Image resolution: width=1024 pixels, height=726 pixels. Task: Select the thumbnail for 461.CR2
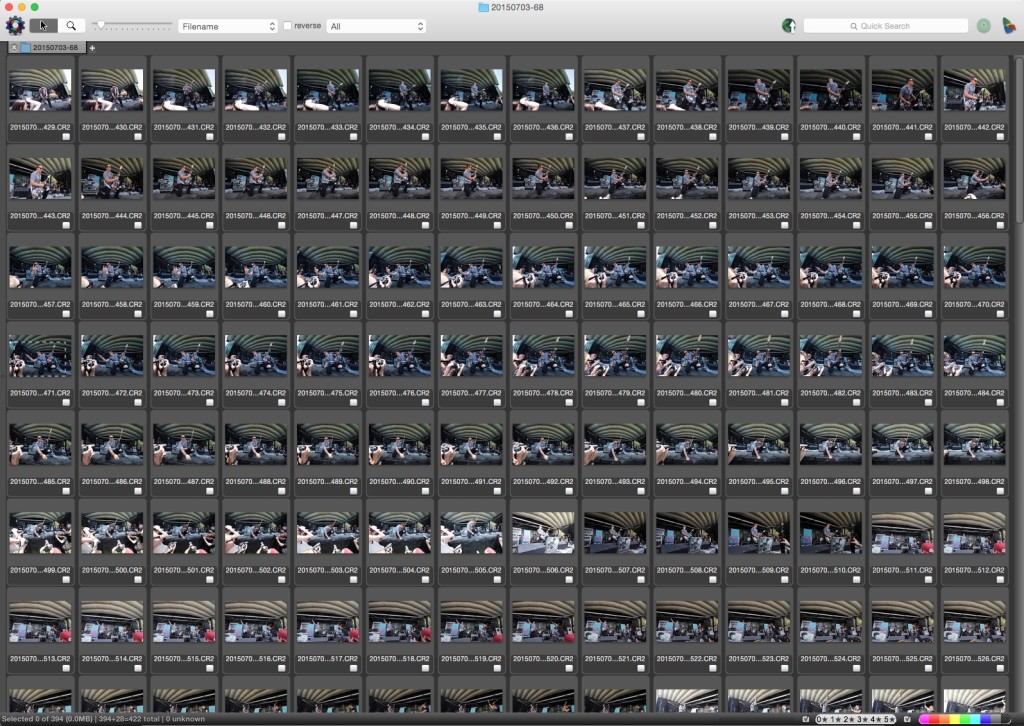click(x=328, y=267)
